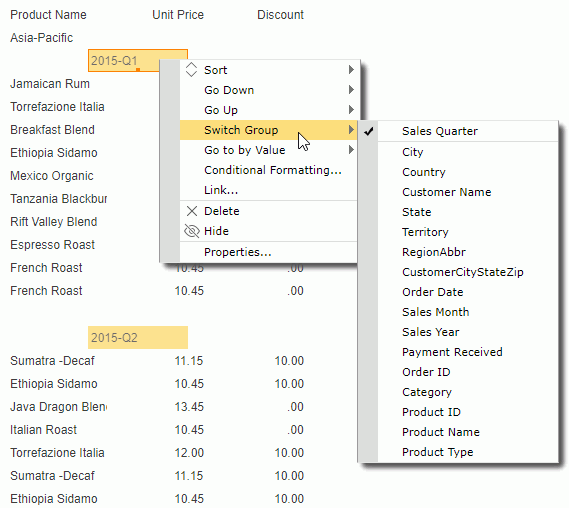Switch group to Order ID

point(468,372)
